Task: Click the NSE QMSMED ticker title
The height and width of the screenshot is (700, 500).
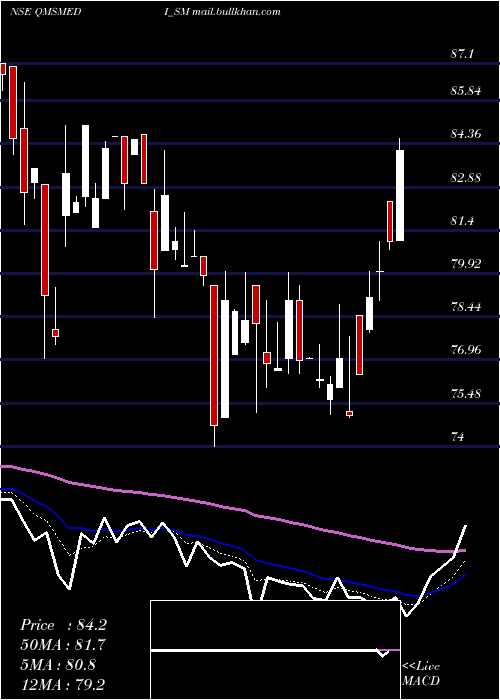Action: (46, 12)
